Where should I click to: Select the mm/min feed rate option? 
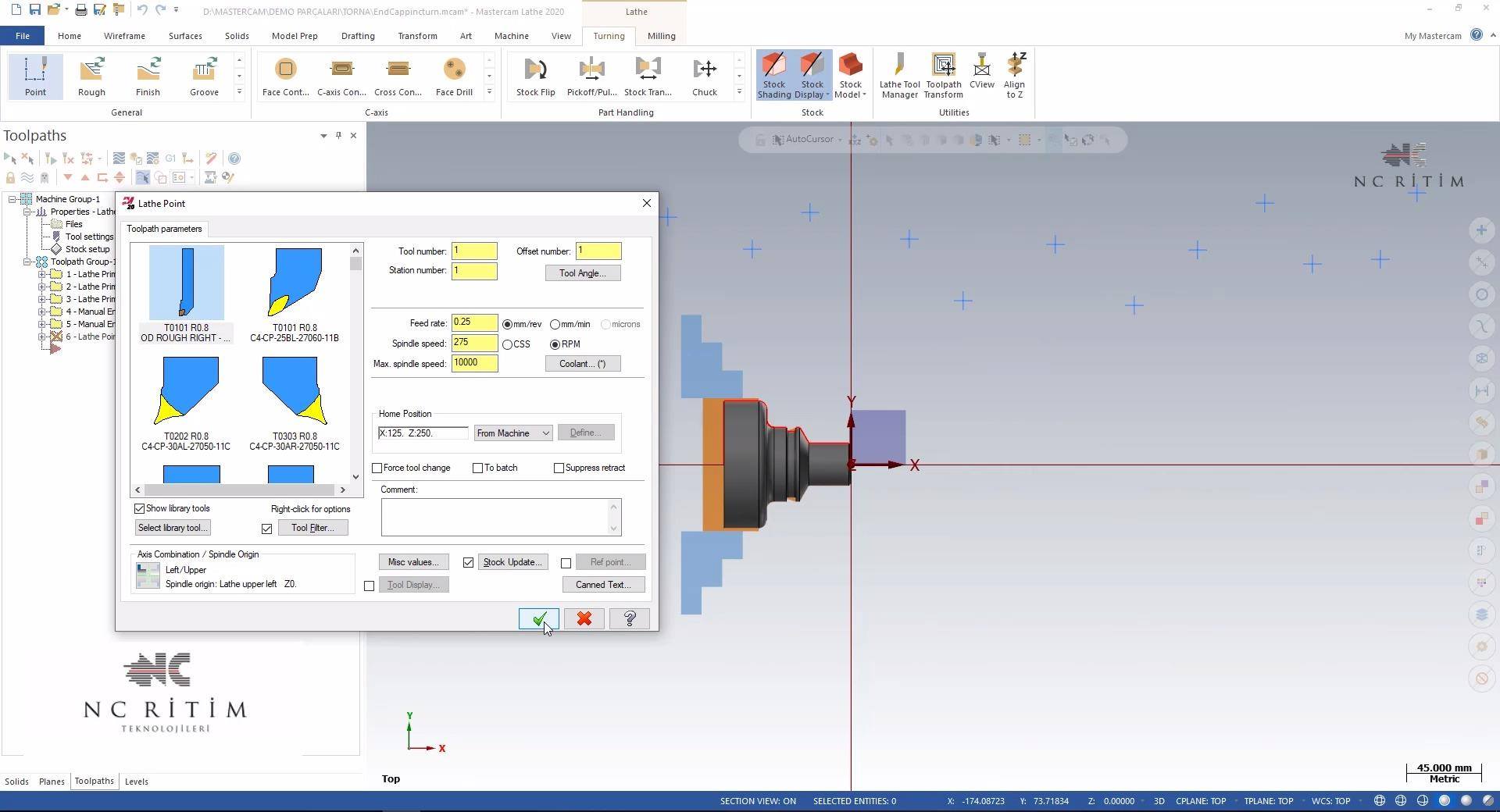pyautogui.click(x=555, y=324)
